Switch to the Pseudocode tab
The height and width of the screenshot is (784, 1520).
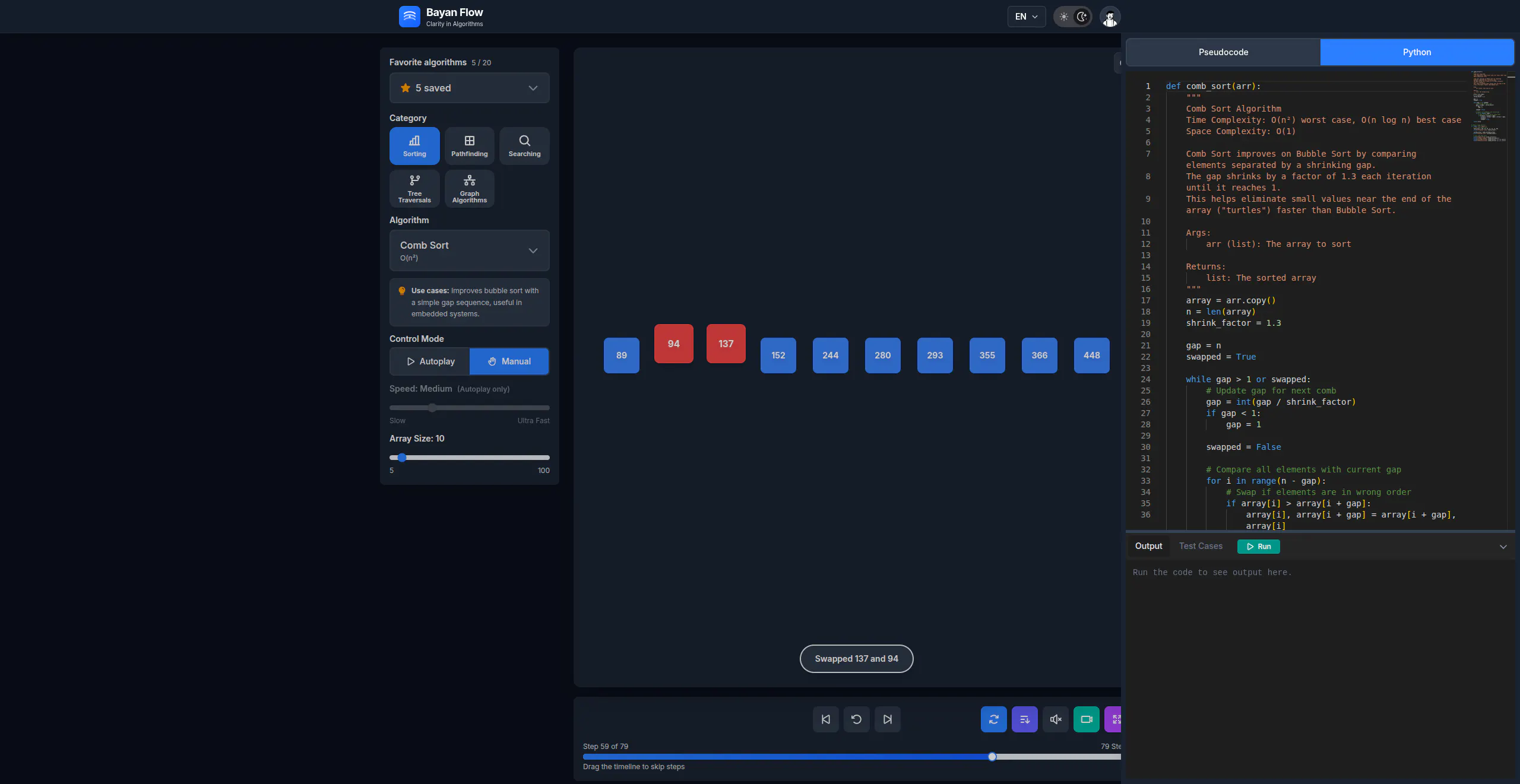[1223, 52]
